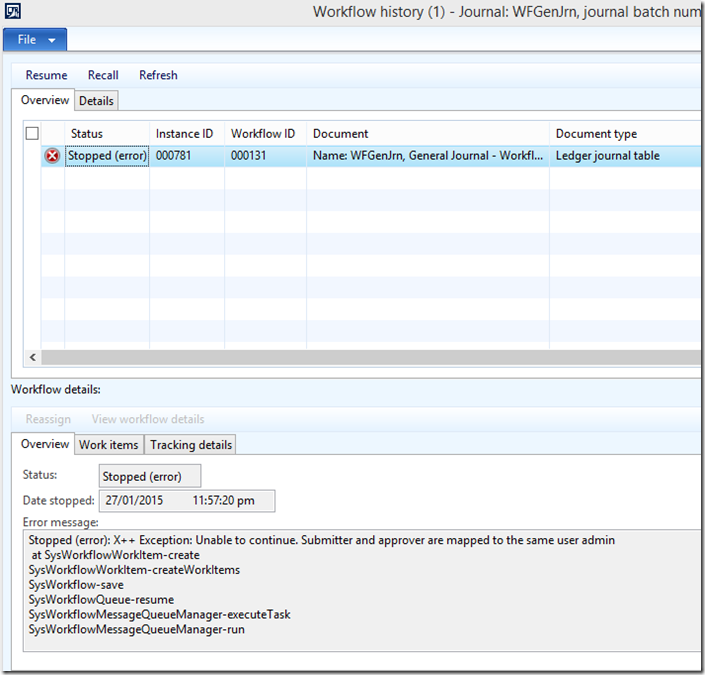Screen dimensions: 705x675
Task: Sort by the Status column header
Action: click(x=87, y=134)
